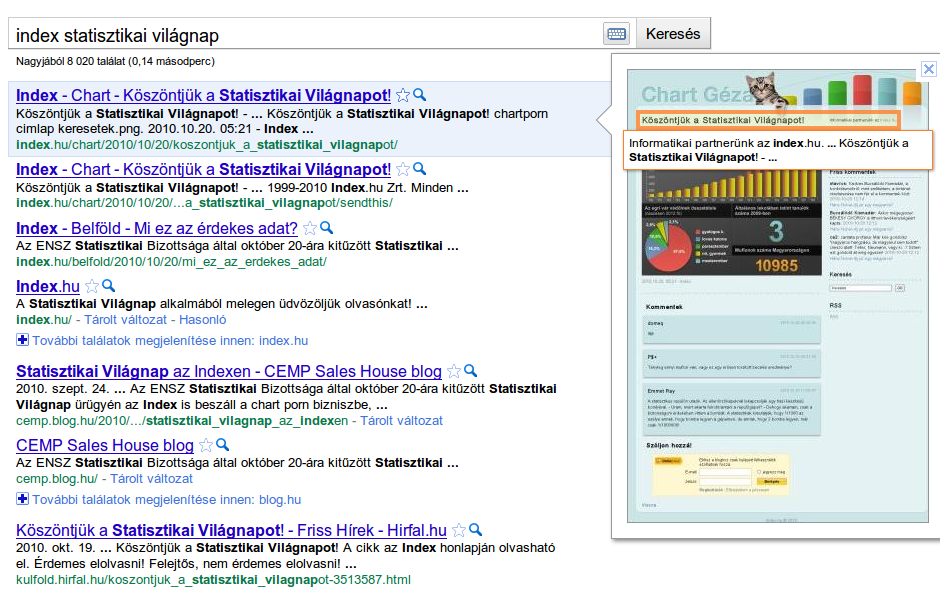Click magnifier beside 'CEMP Sales House blog' title

pyautogui.click(x=222, y=445)
